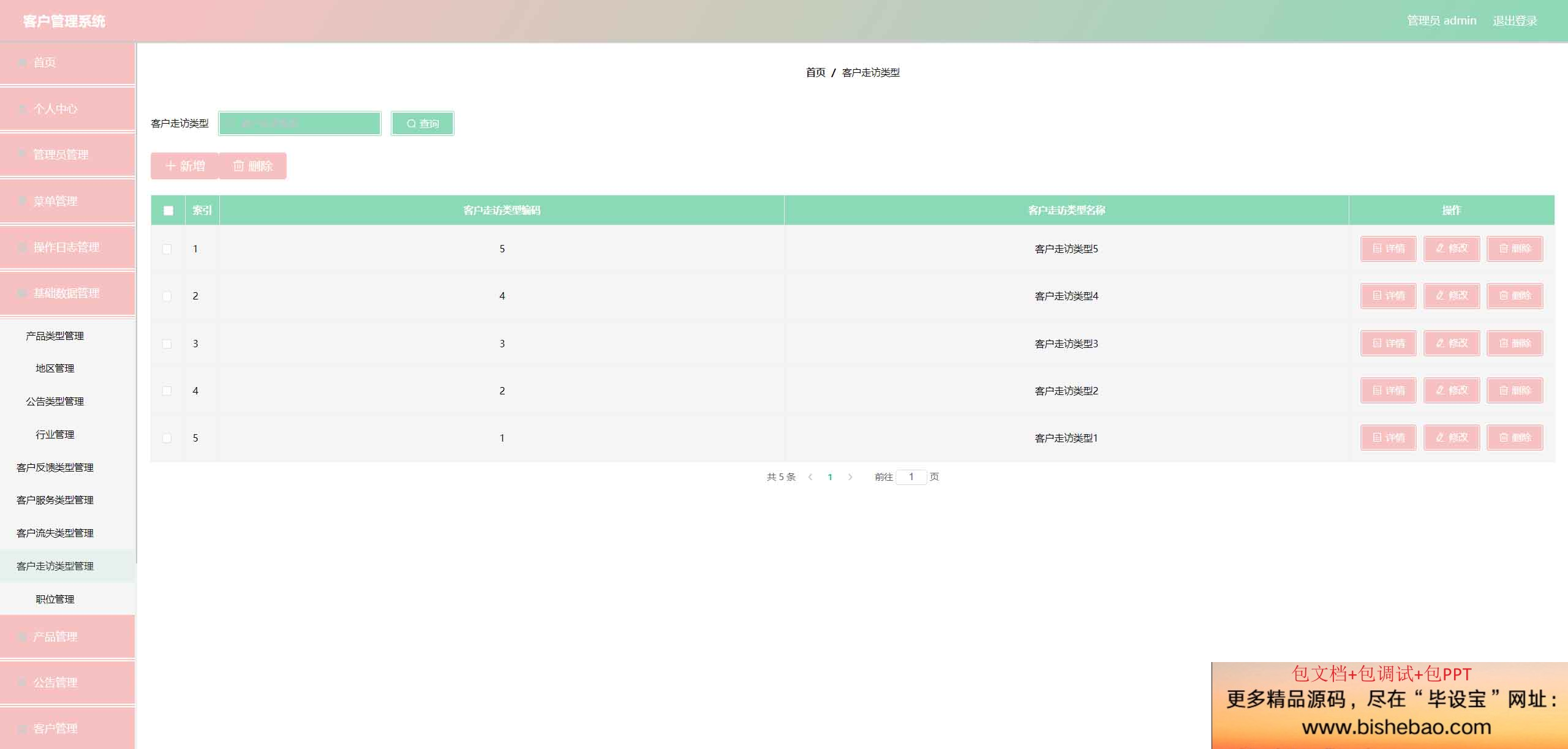
Task: Select 客户走访类型管理 submenu item
Action: tap(67, 566)
